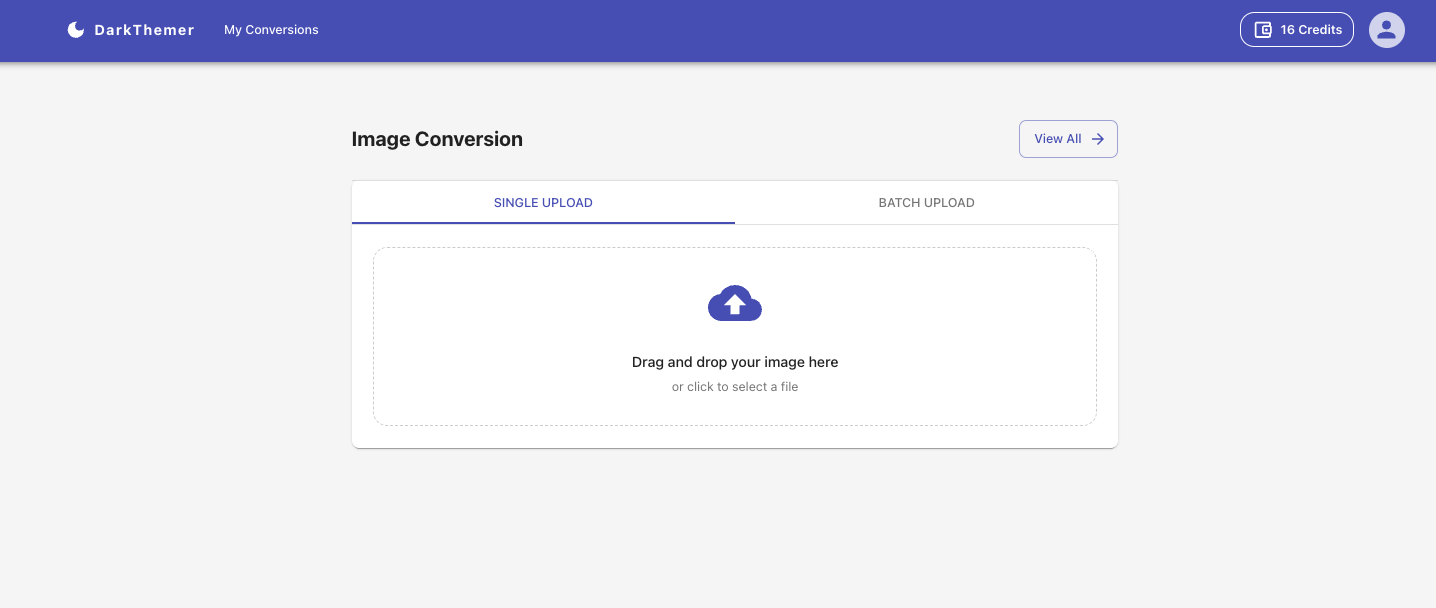
Task: Click the upload arrow inside the cloud icon
Action: click(735, 303)
